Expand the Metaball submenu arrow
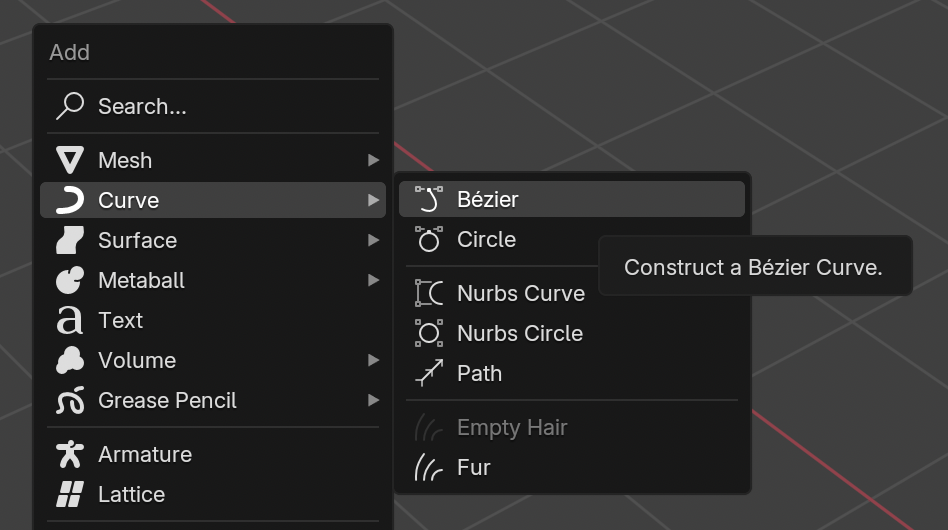 [x=374, y=280]
